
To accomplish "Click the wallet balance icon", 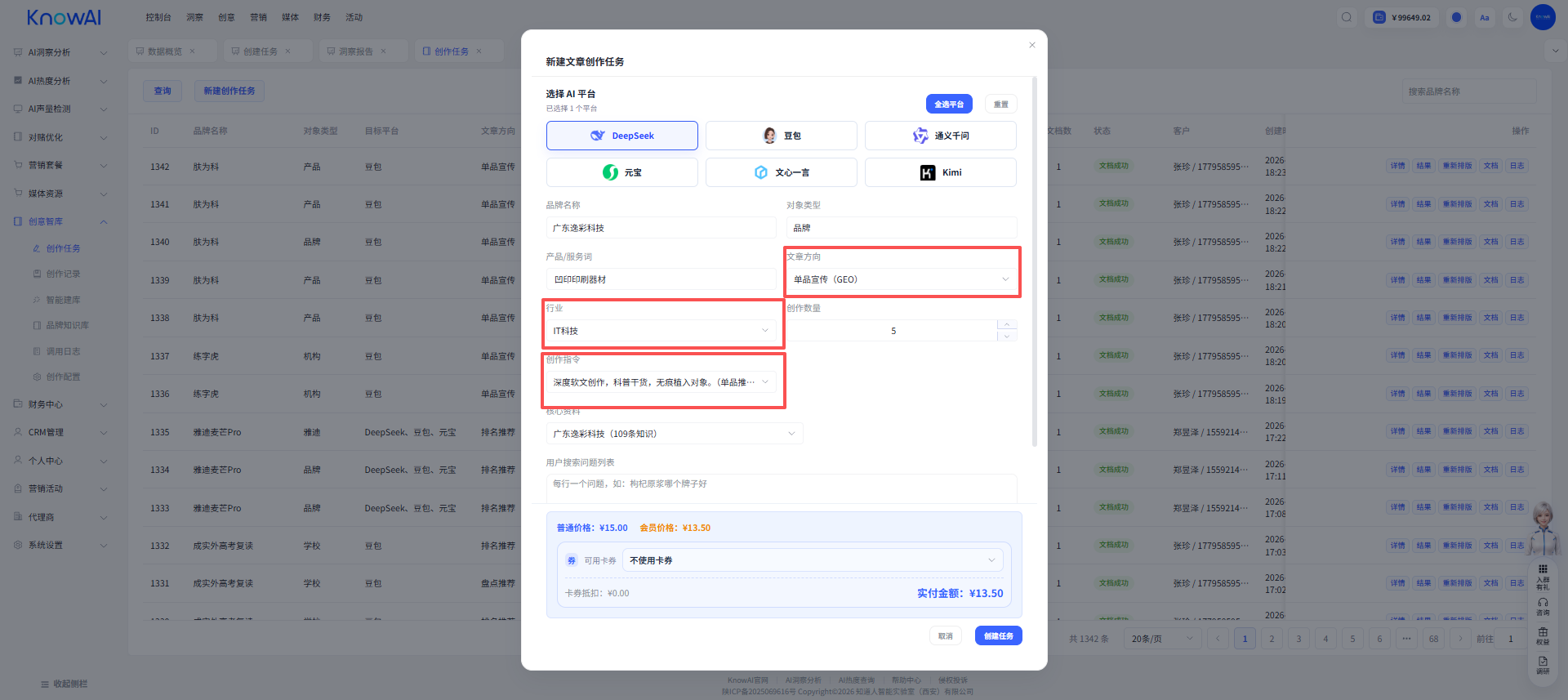I will click(1379, 17).
